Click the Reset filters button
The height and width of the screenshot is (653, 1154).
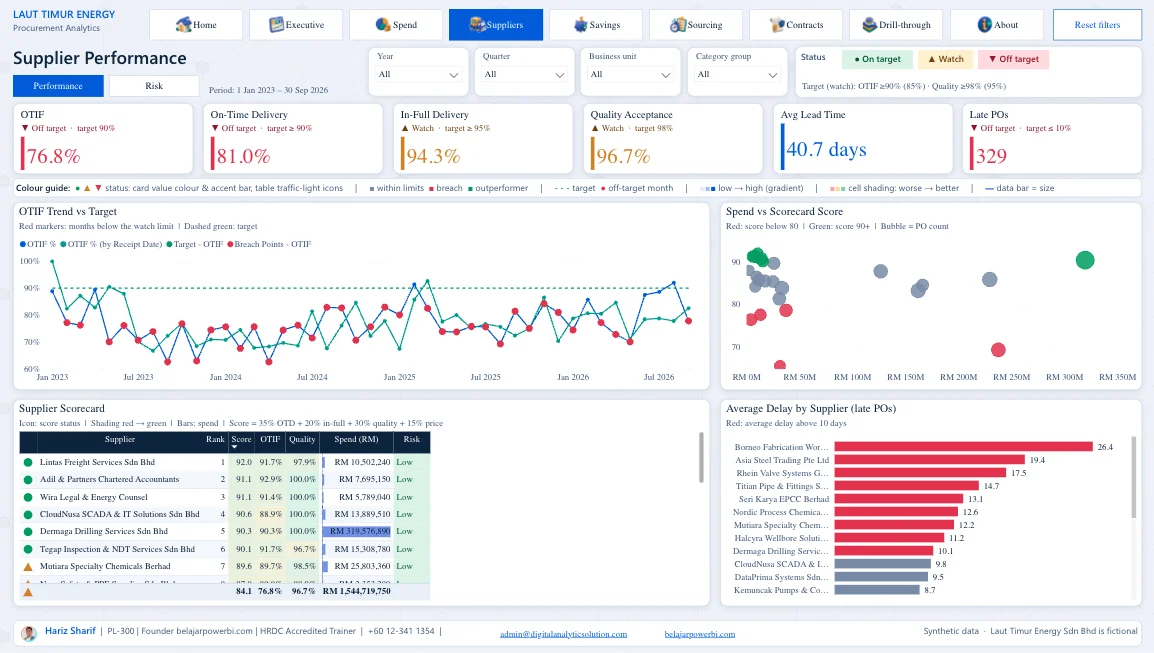coord(1097,25)
